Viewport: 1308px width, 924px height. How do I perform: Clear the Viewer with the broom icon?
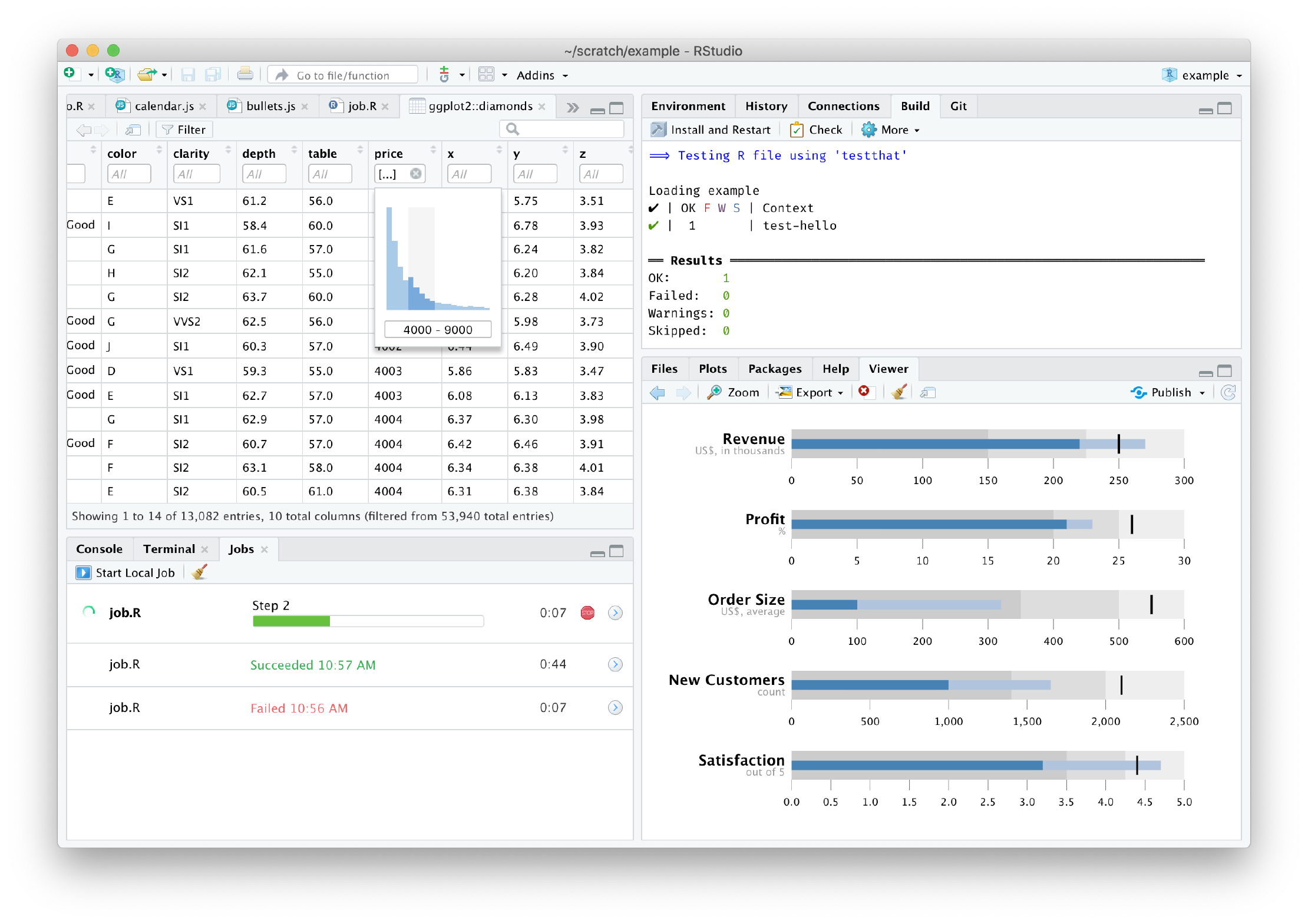point(898,392)
